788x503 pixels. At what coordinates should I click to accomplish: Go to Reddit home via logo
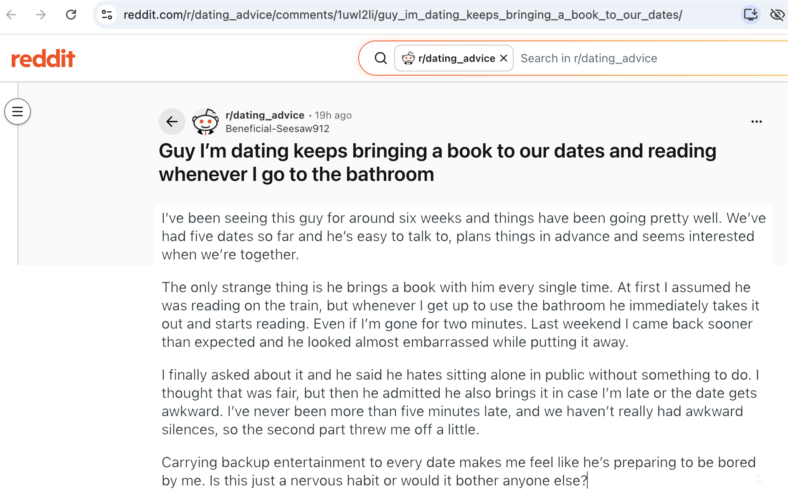tap(43, 59)
